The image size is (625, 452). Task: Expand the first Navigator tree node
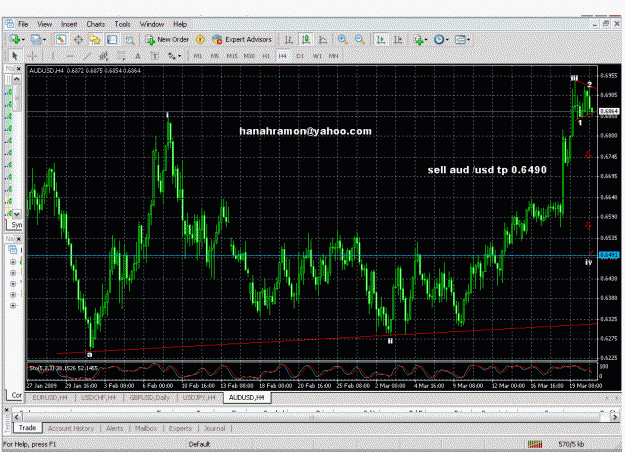coord(13,262)
